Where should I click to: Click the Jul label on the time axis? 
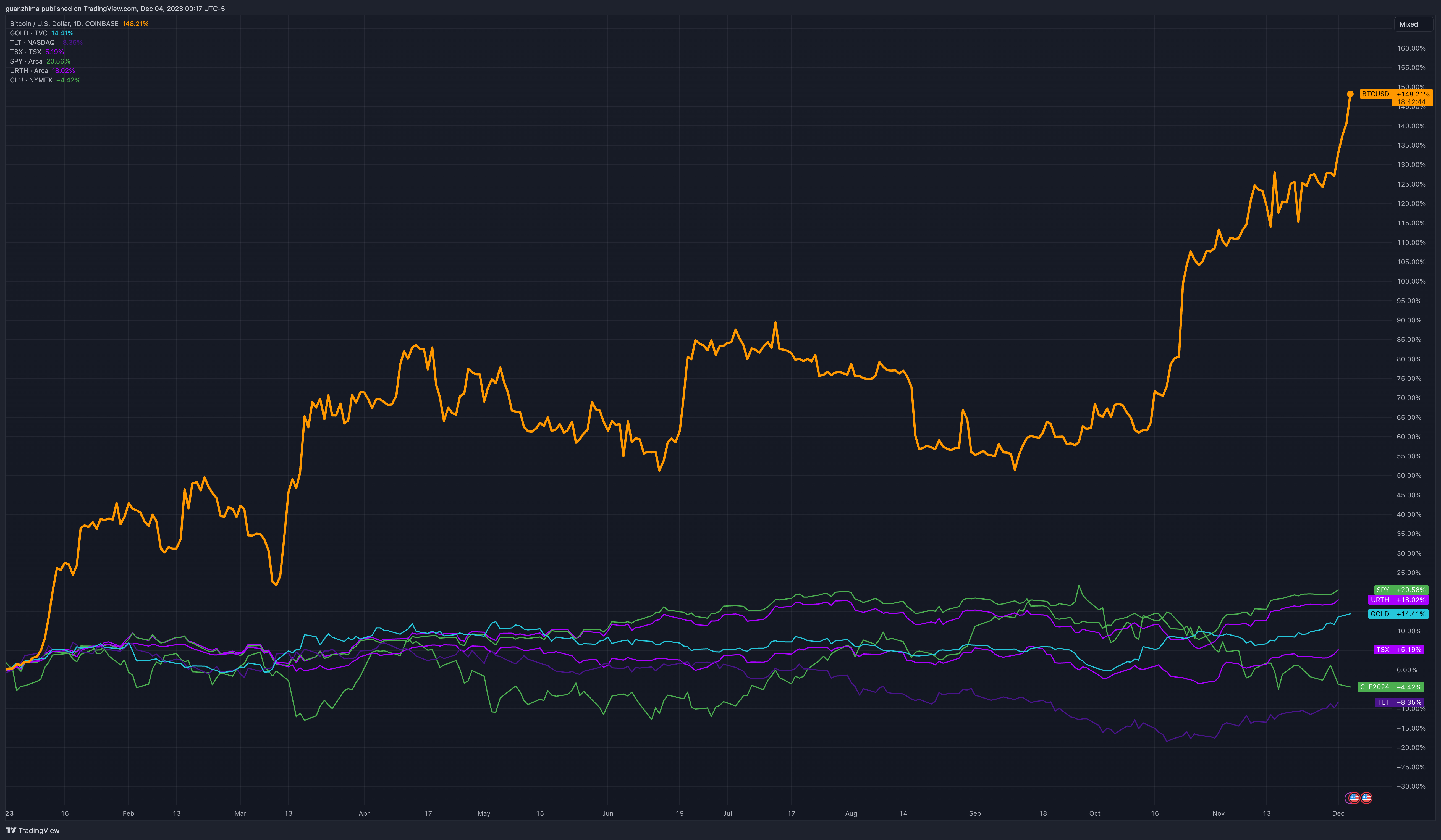(727, 813)
